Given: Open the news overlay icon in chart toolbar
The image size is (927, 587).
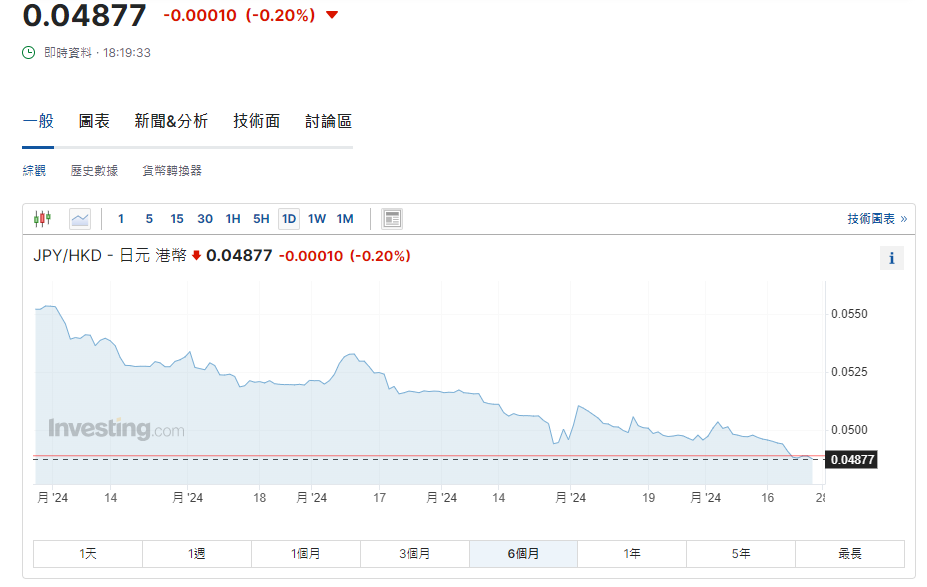Looking at the screenshot, I should (392, 218).
